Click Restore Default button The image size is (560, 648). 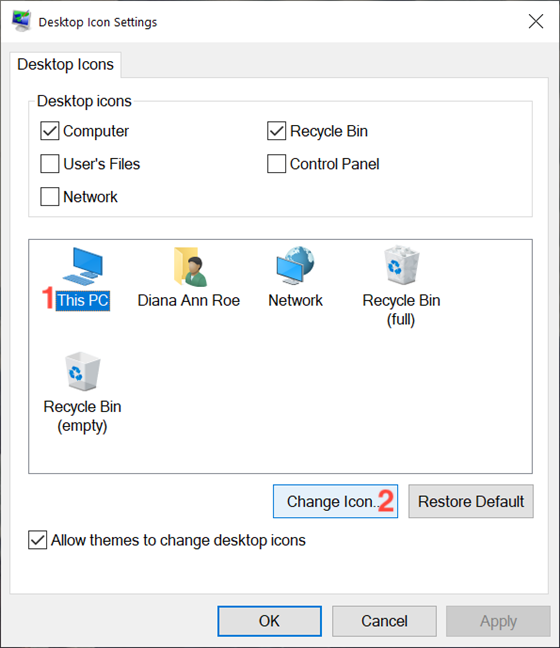pos(471,501)
